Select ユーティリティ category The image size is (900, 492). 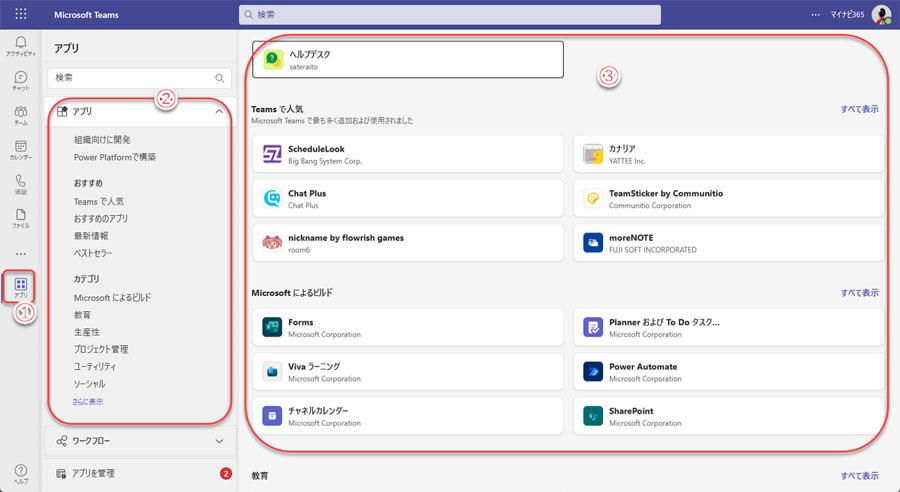pos(95,366)
